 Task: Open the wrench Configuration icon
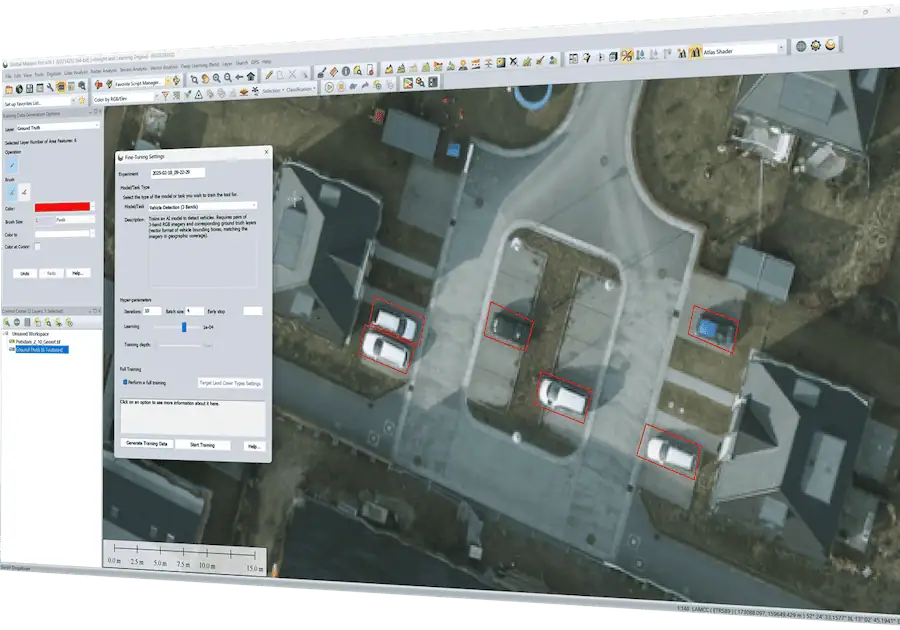[x=51, y=87]
